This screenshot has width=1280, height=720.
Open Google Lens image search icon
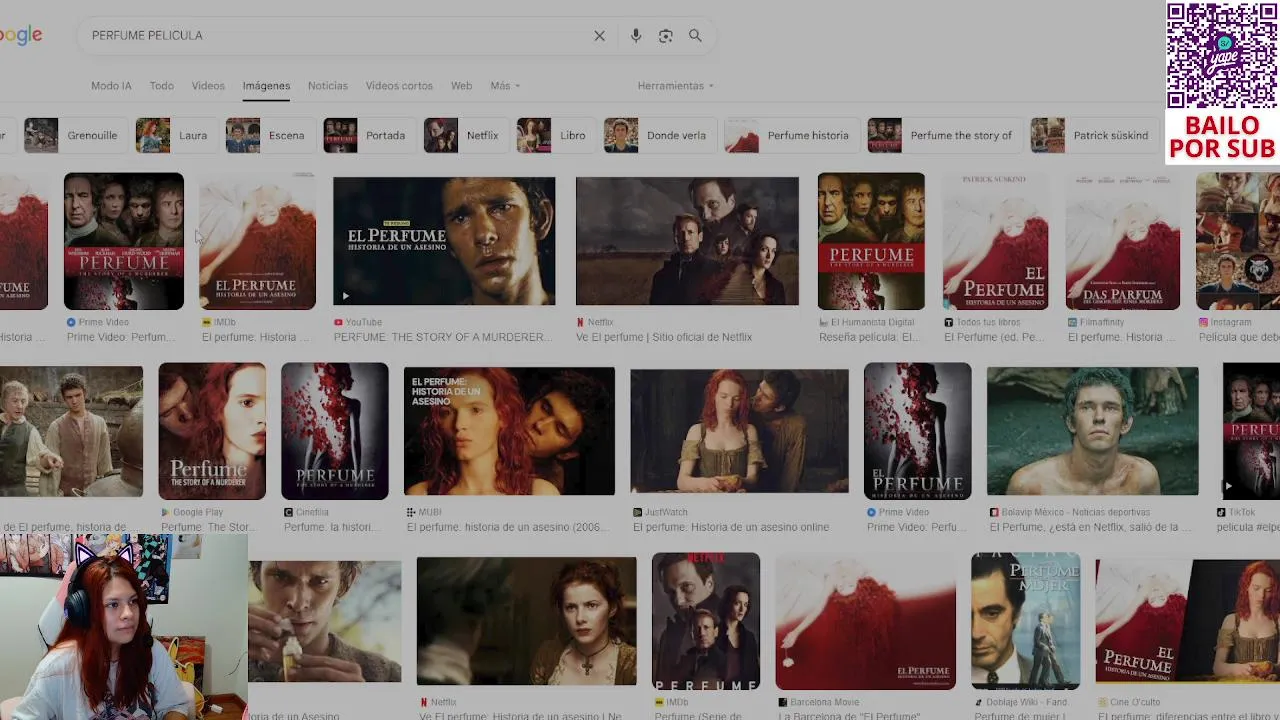point(665,36)
